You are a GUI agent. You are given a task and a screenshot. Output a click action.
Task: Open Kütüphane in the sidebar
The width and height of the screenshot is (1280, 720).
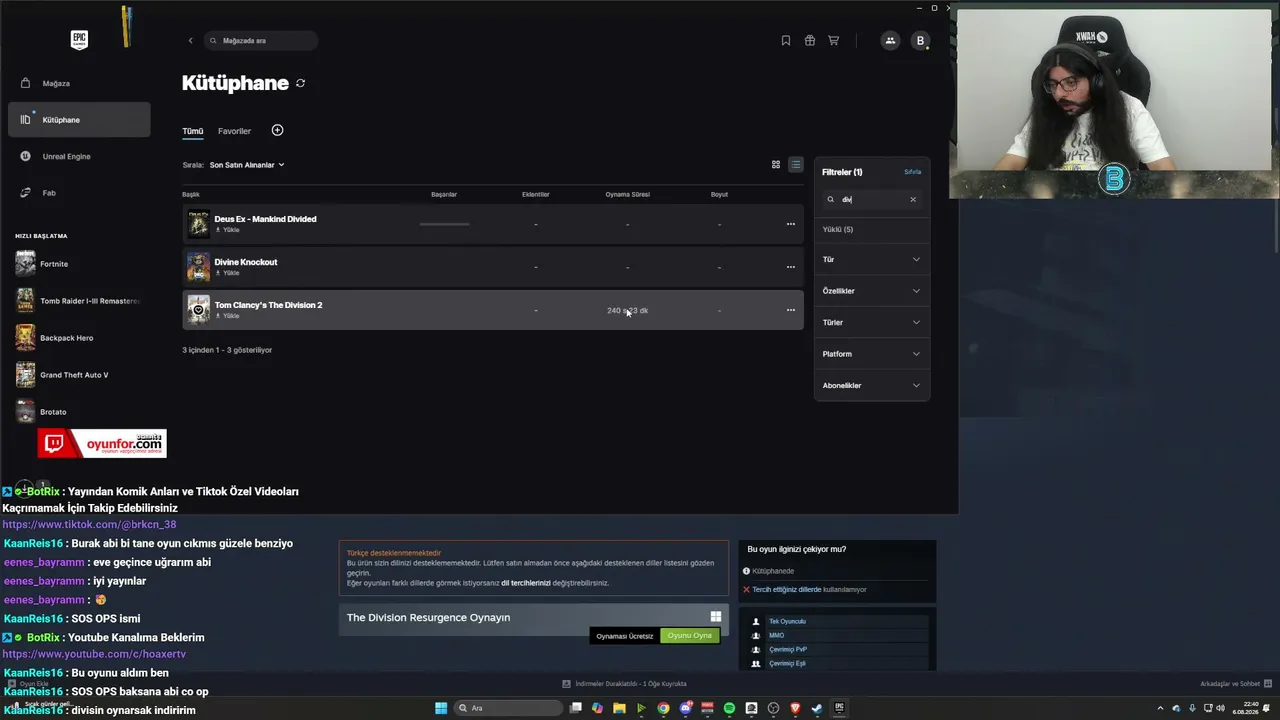pos(79,120)
